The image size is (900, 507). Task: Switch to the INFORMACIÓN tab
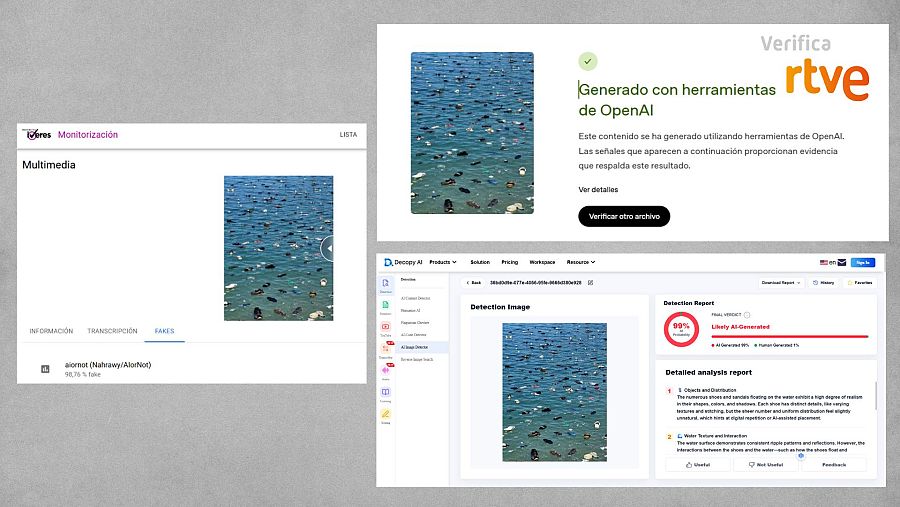(51, 331)
